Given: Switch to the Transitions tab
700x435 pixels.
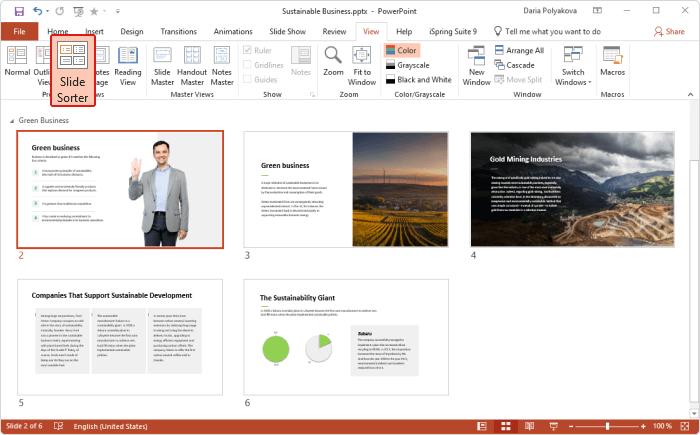Looking at the screenshot, I should (178, 31).
